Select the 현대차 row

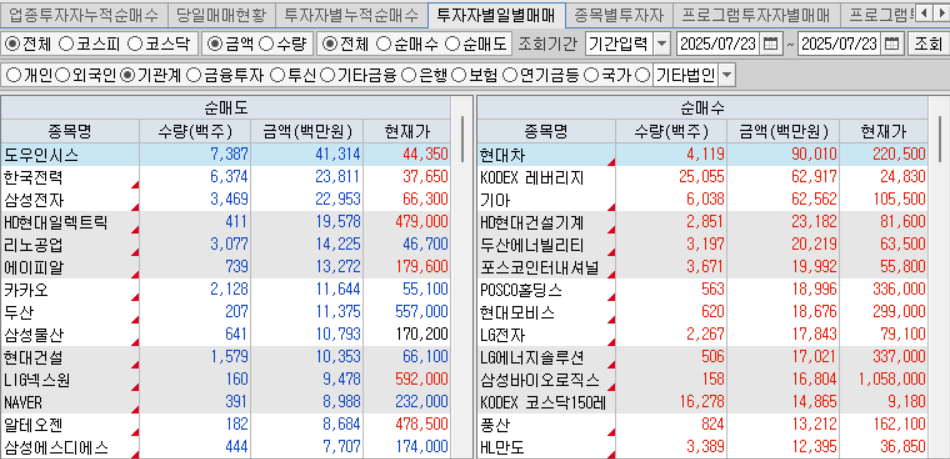pyautogui.click(x=702, y=154)
